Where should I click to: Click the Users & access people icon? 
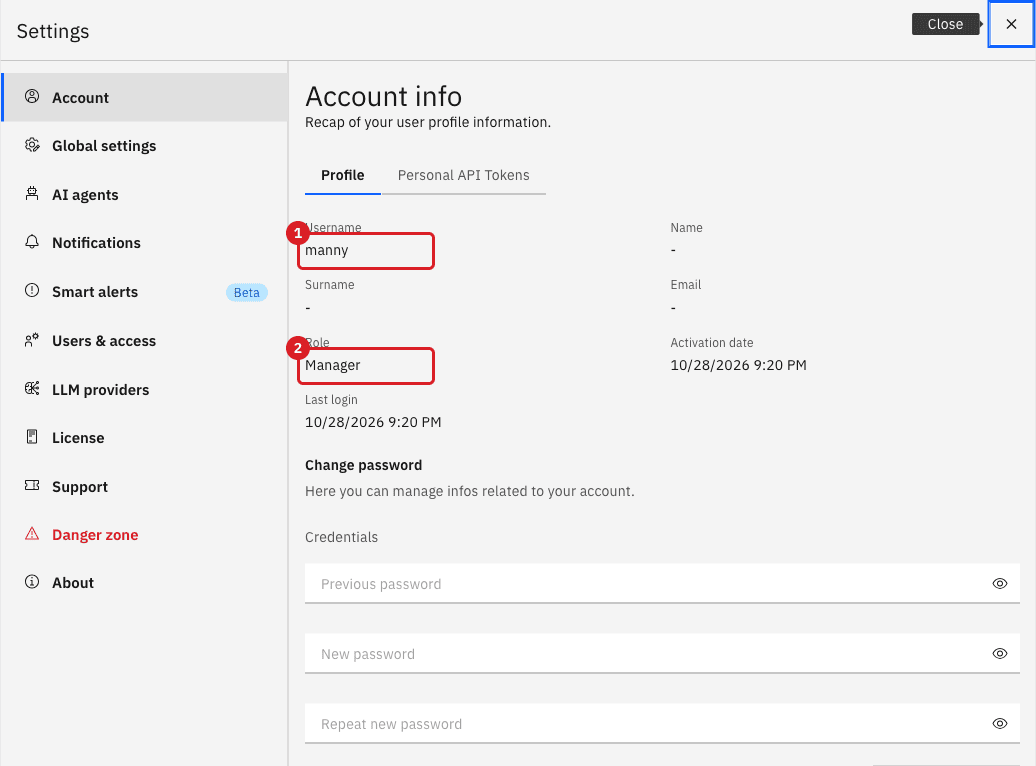click(32, 340)
